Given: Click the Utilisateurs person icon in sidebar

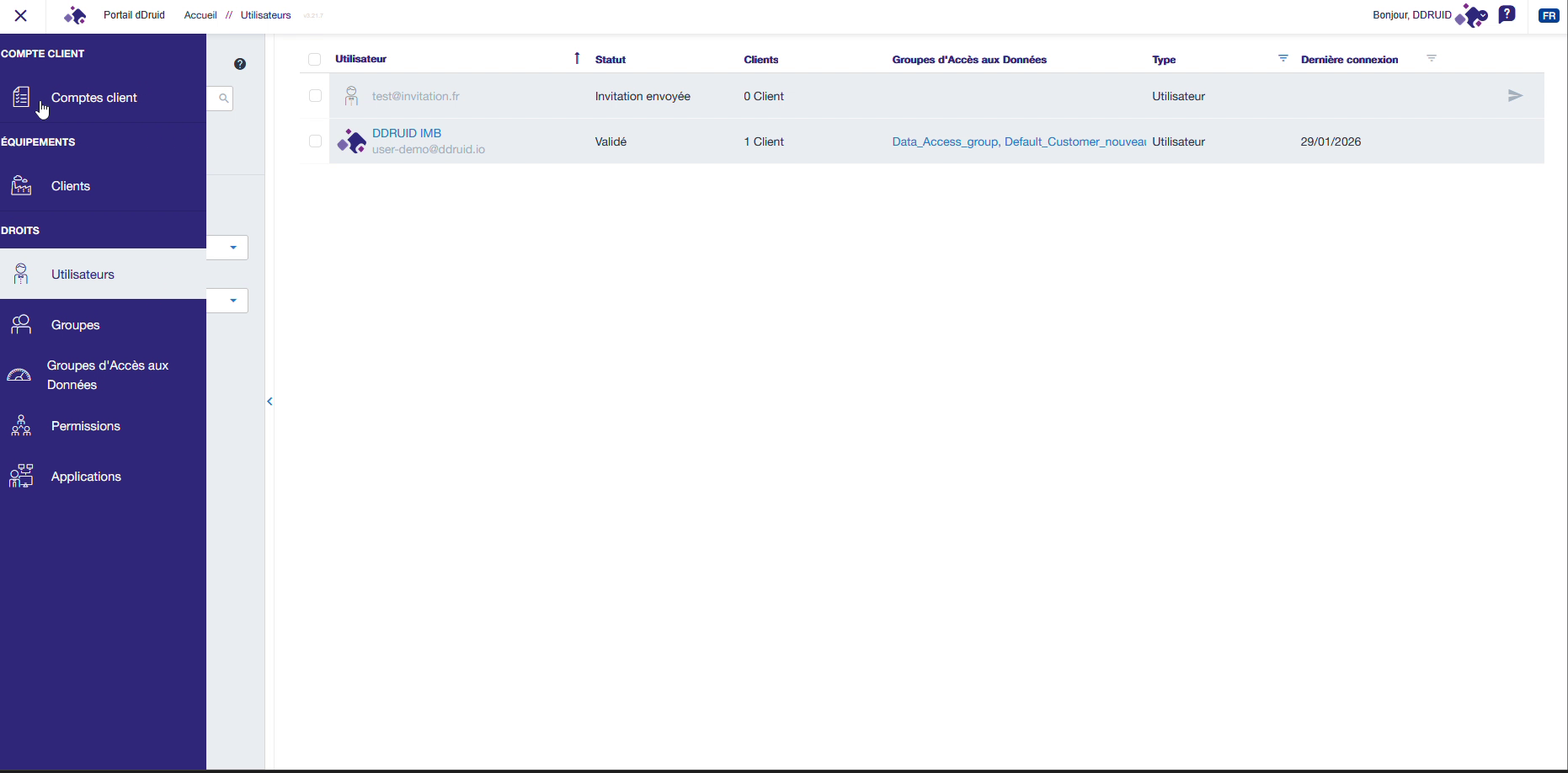Looking at the screenshot, I should [21, 274].
